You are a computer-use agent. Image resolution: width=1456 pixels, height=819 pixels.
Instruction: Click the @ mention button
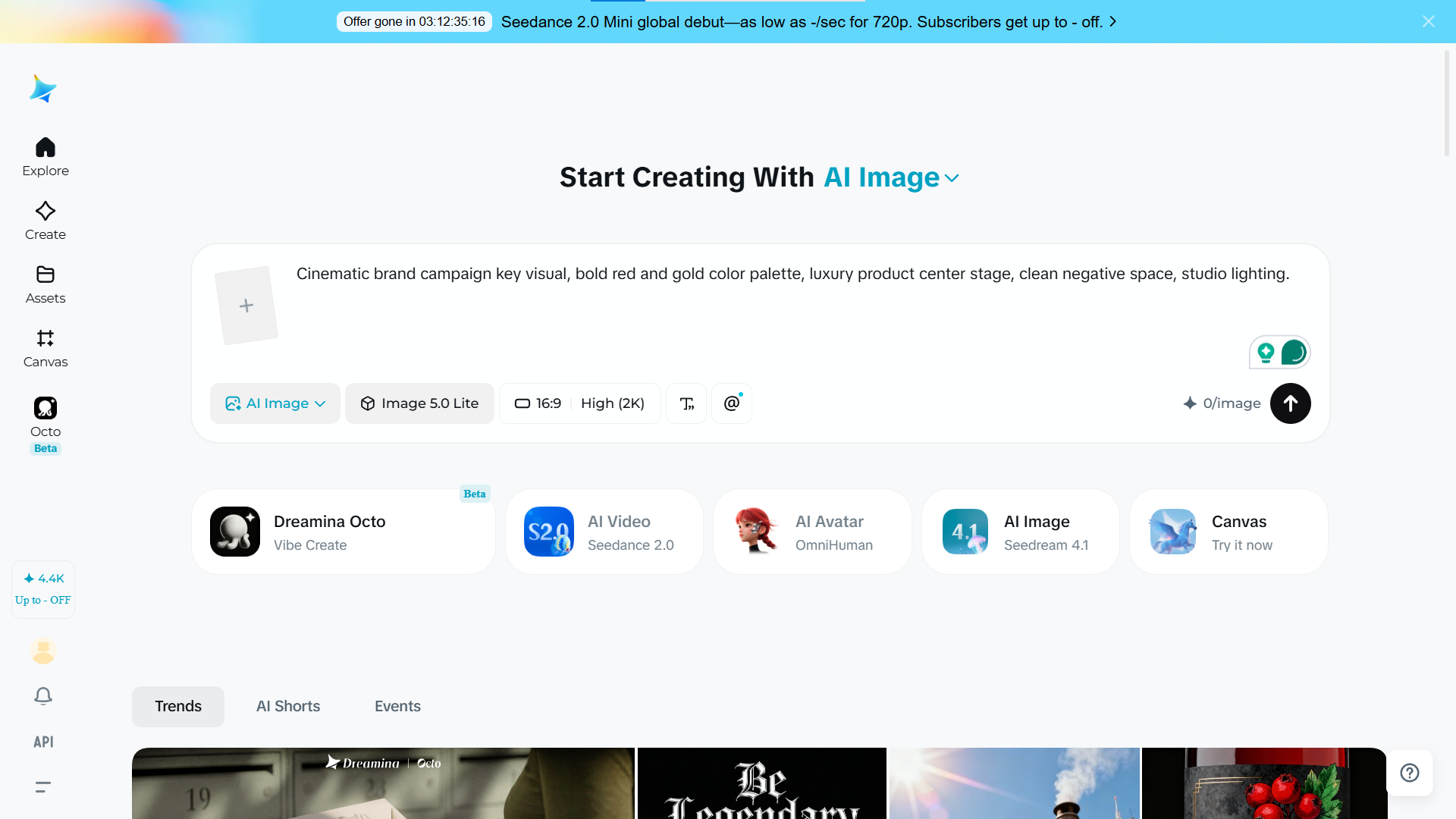click(732, 403)
